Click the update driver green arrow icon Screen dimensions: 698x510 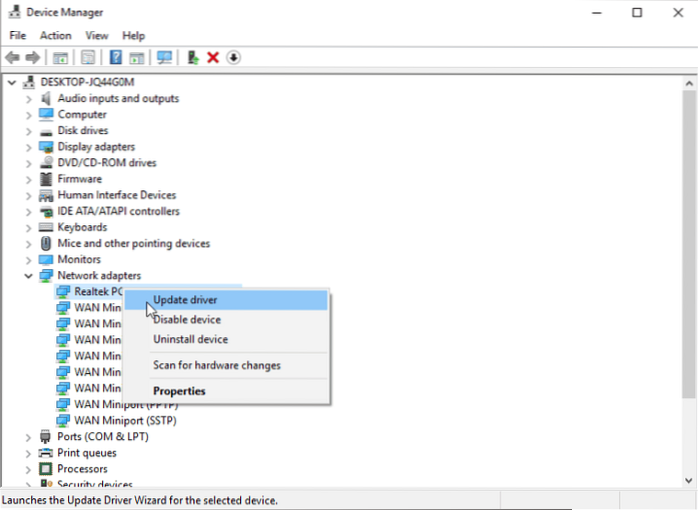192,58
